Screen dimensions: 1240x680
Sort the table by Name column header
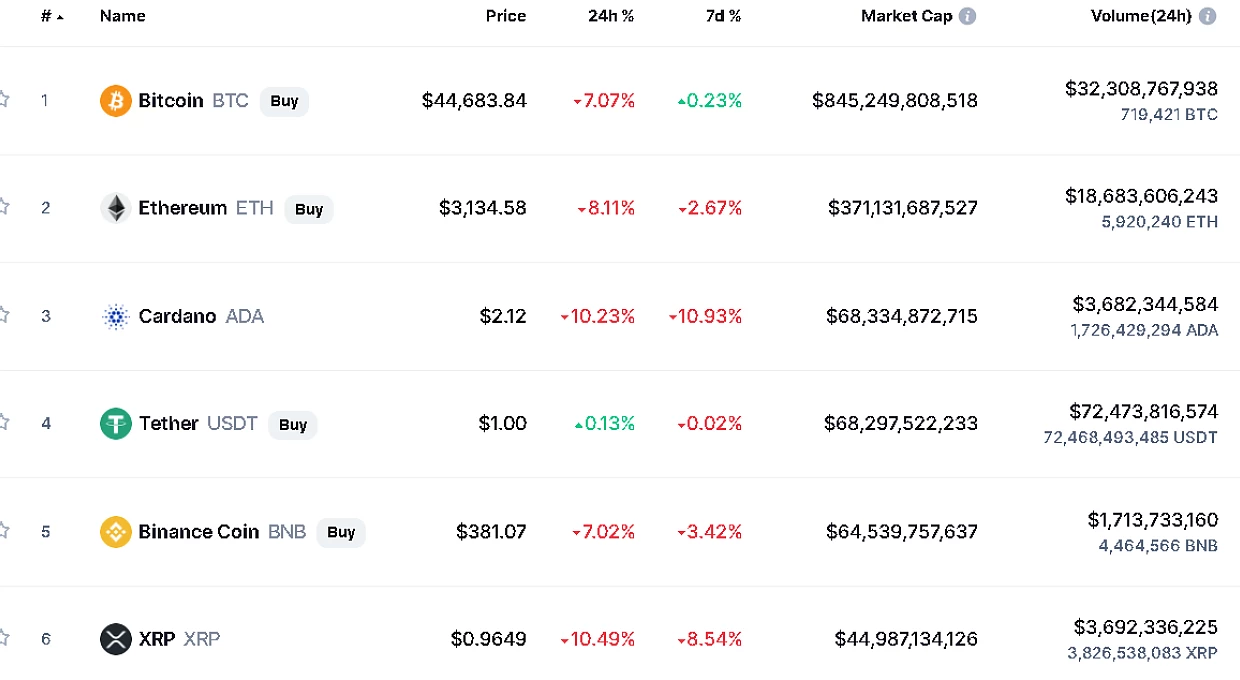click(x=123, y=16)
